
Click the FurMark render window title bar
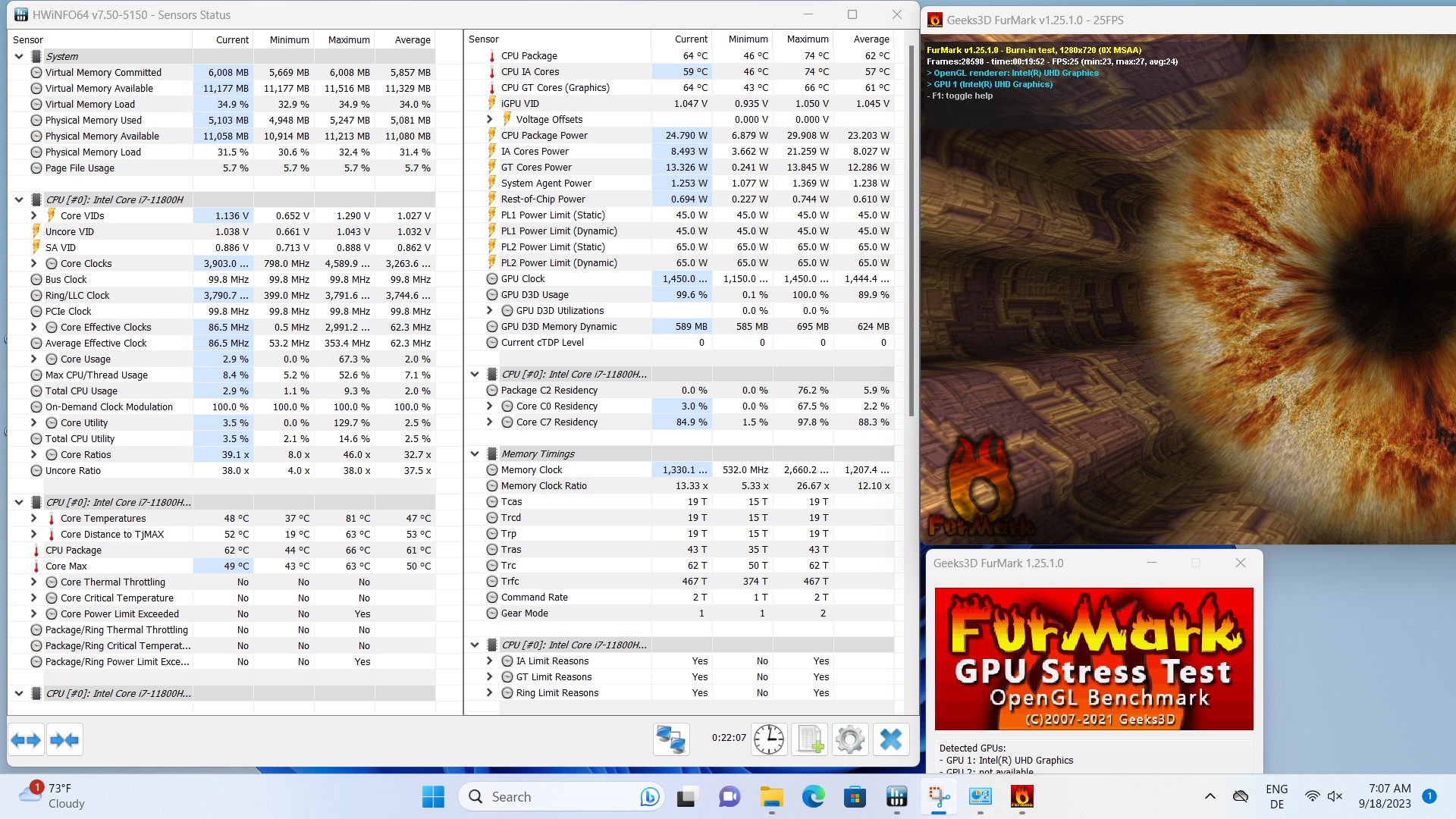pyautogui.click(x=1188, y=20)
